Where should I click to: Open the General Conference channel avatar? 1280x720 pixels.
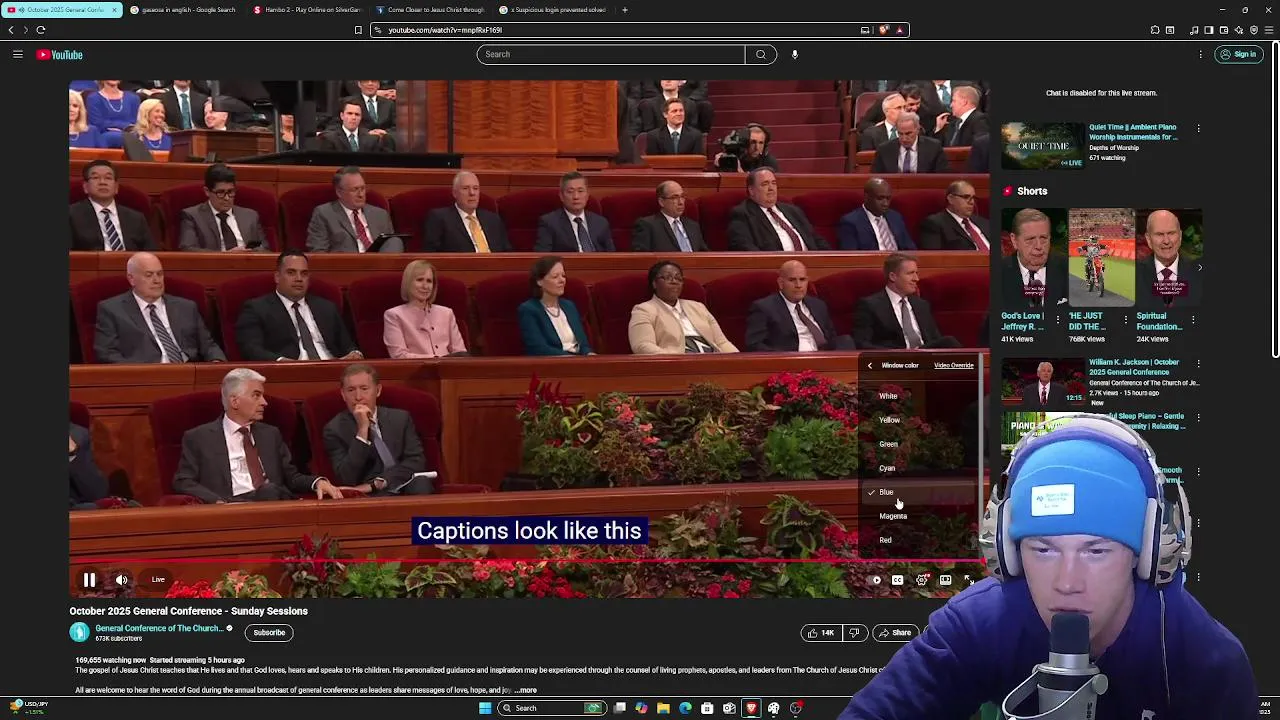tap(79, 632)
